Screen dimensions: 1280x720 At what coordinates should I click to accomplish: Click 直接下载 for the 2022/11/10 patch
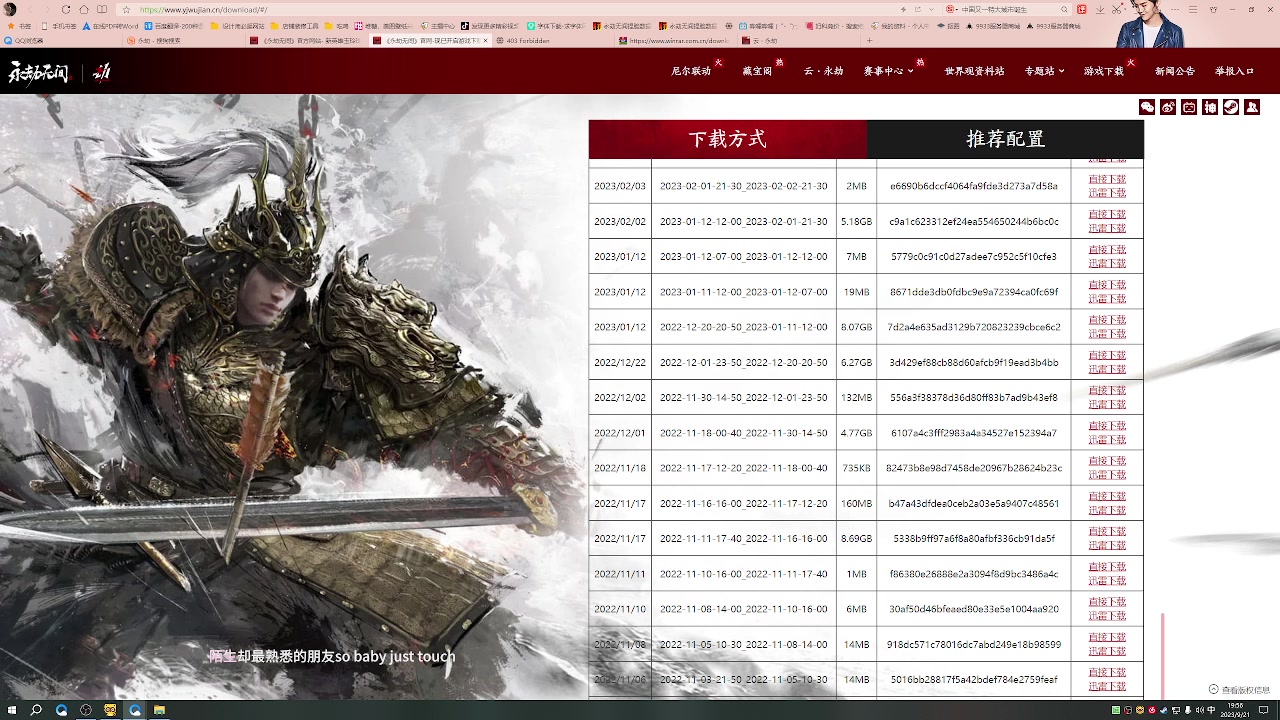click(1107, 602)
